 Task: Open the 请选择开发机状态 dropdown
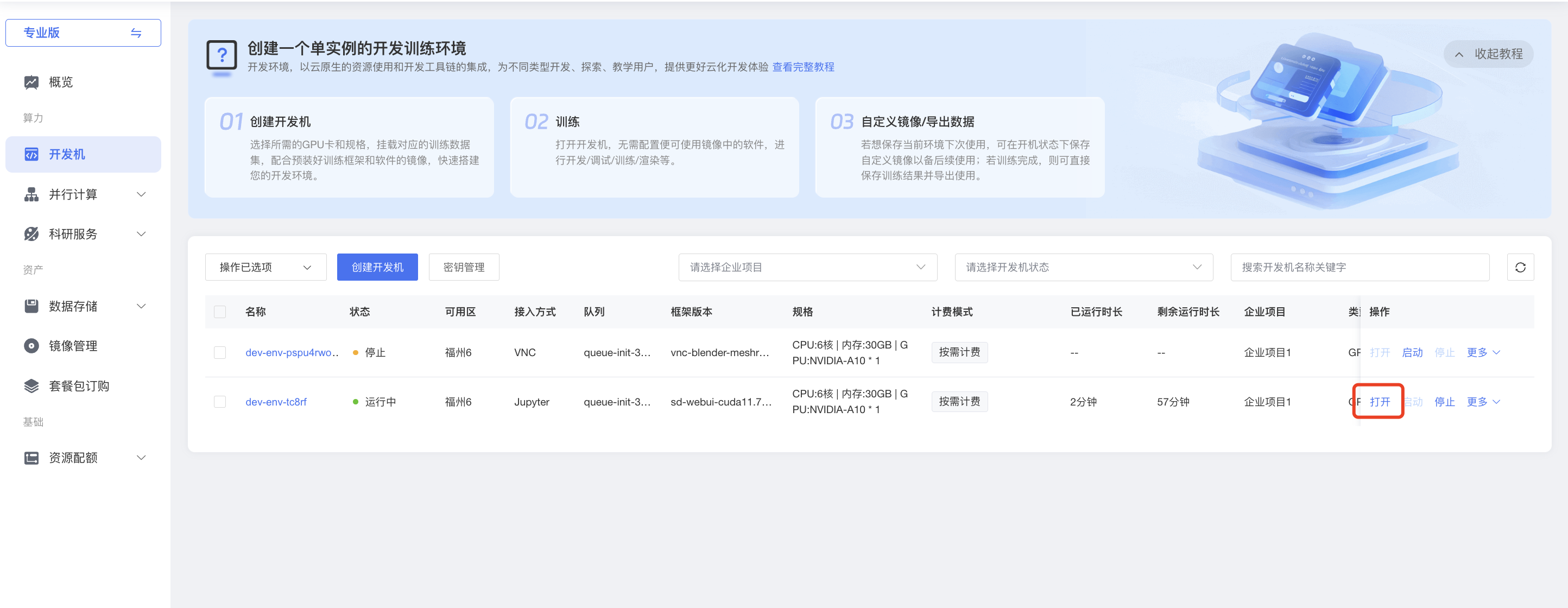[1084, 267]
